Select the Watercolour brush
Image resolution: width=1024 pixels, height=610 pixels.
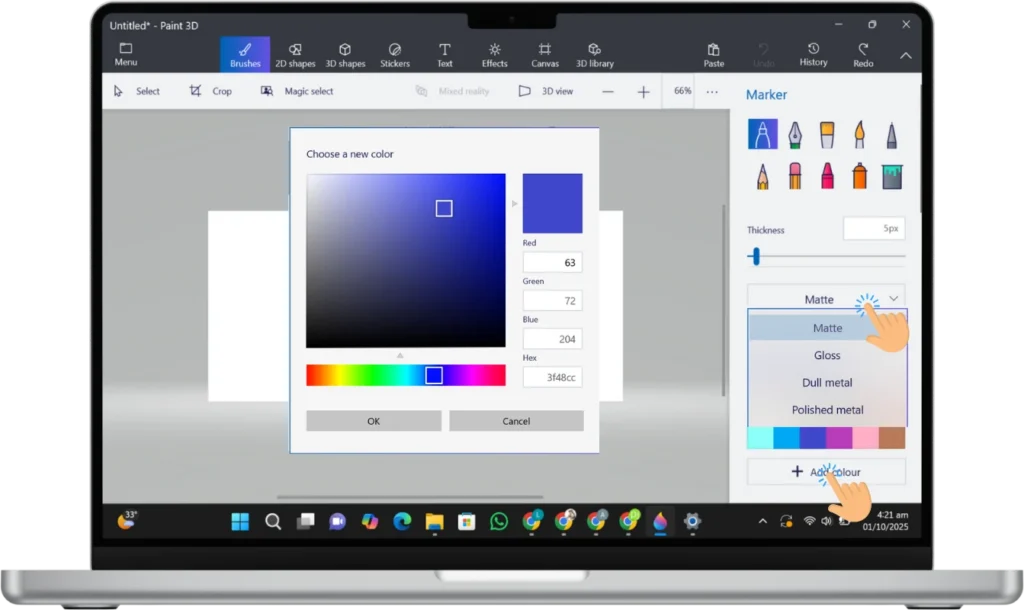click(x=860, y=134)
